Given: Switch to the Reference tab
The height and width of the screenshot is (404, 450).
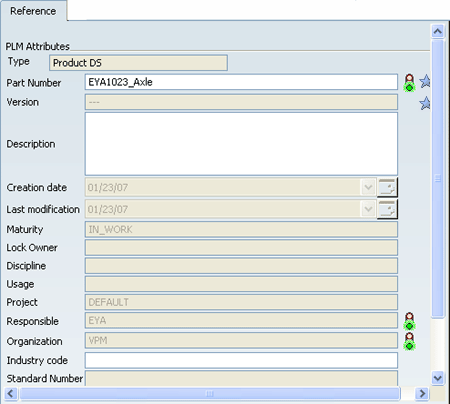Looking at the screenshot, I should point(33,11).
